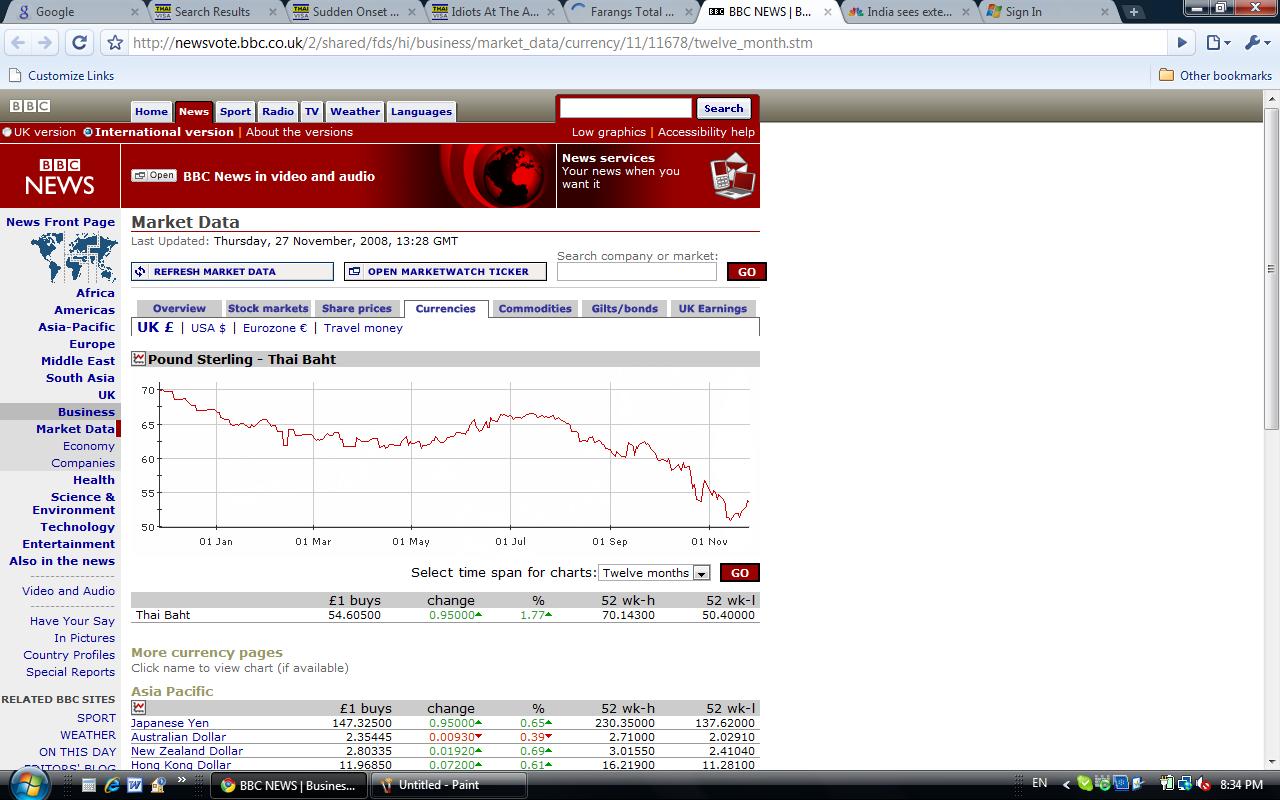Click GO next to company search

746,271
